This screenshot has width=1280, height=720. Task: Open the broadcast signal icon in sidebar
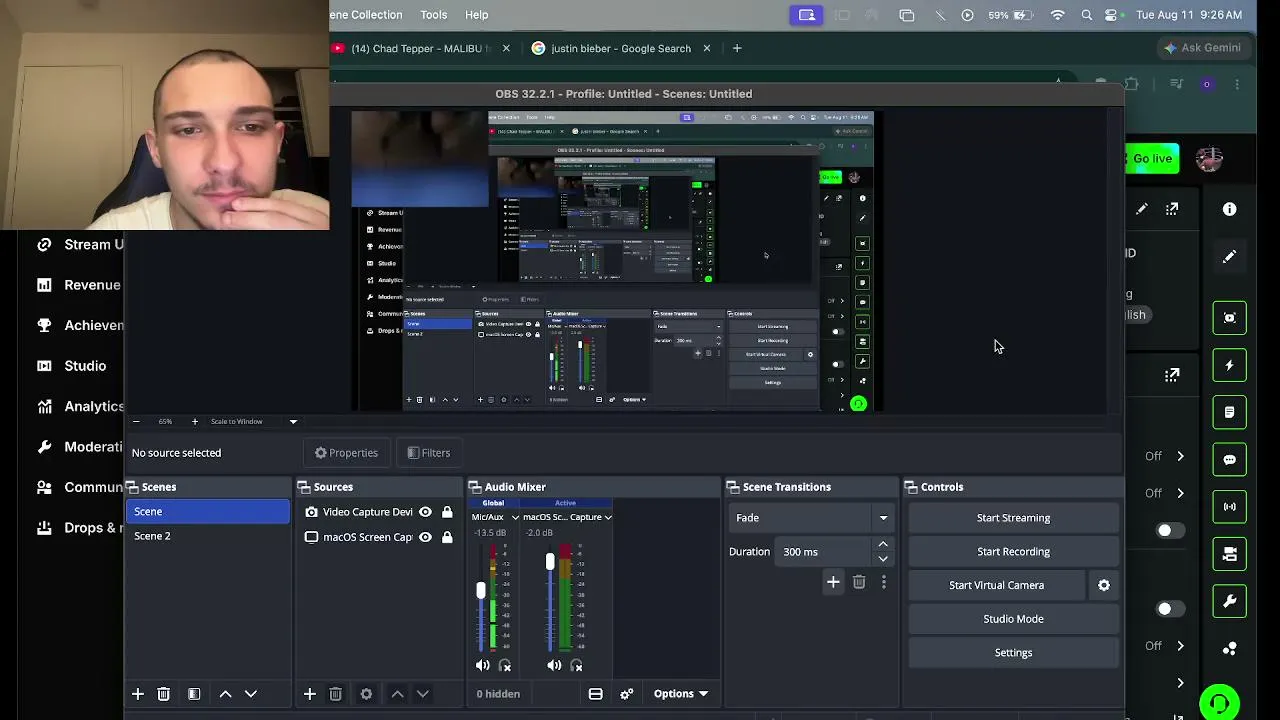(x=1230, y=507)
